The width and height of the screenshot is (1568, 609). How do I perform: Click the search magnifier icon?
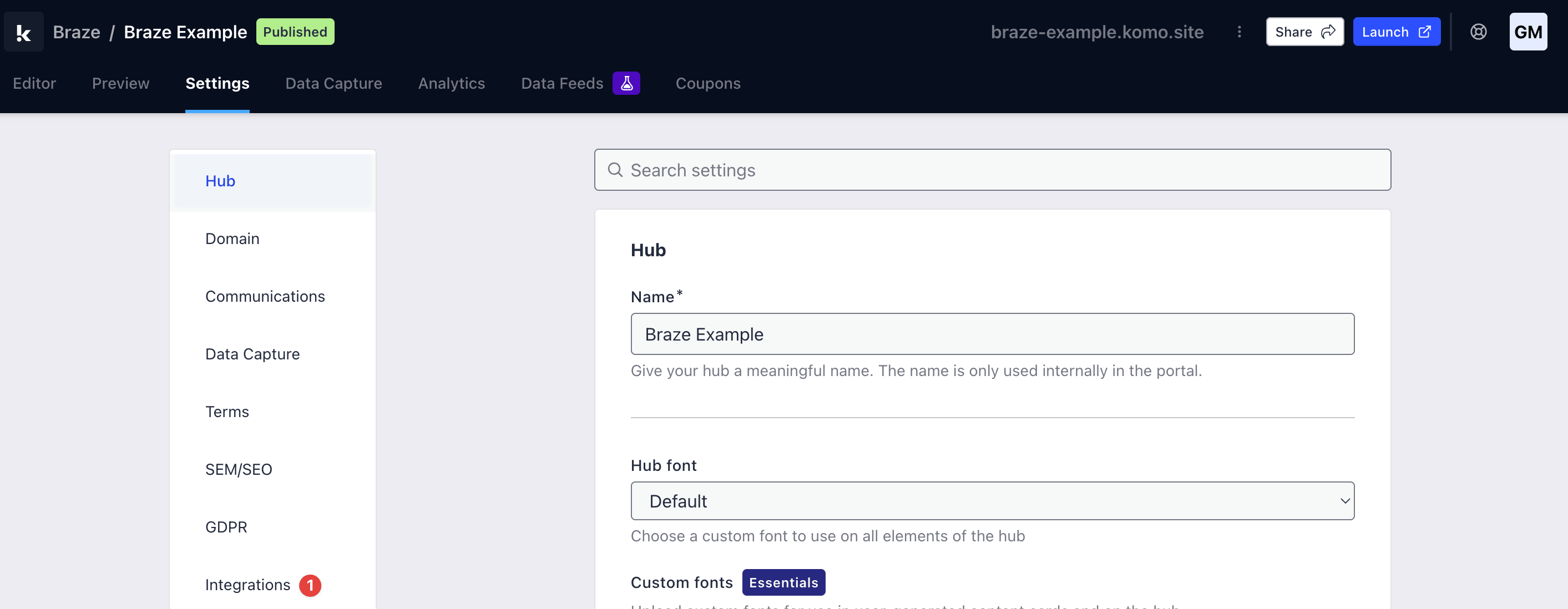(615, 170)
